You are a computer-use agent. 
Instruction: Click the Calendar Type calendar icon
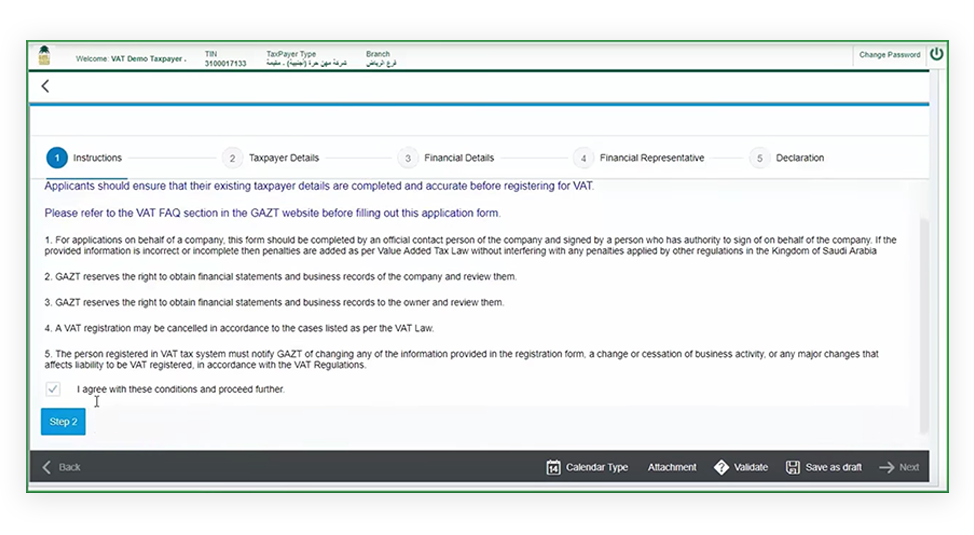[553, 467]
